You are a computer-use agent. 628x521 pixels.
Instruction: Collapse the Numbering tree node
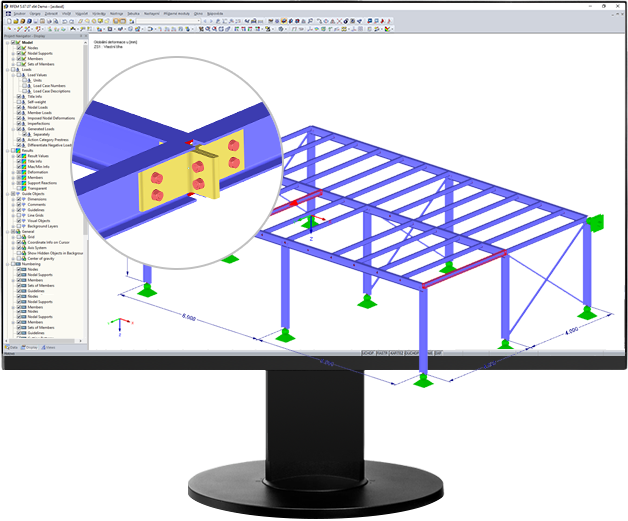[x=8, y=264]
